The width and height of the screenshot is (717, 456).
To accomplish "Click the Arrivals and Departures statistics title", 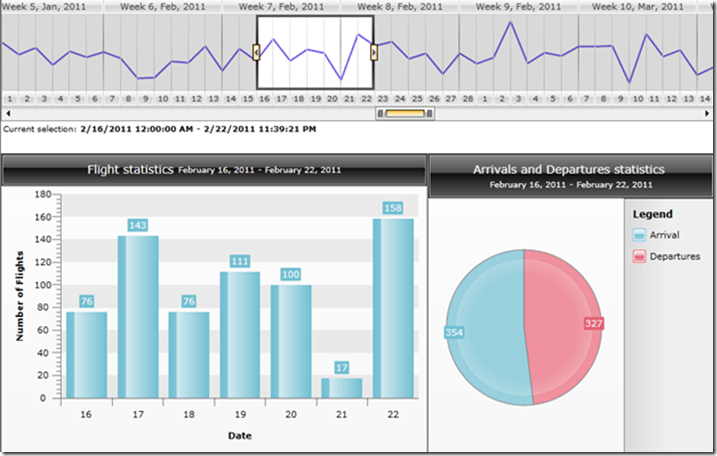I will tap(569, 170).
